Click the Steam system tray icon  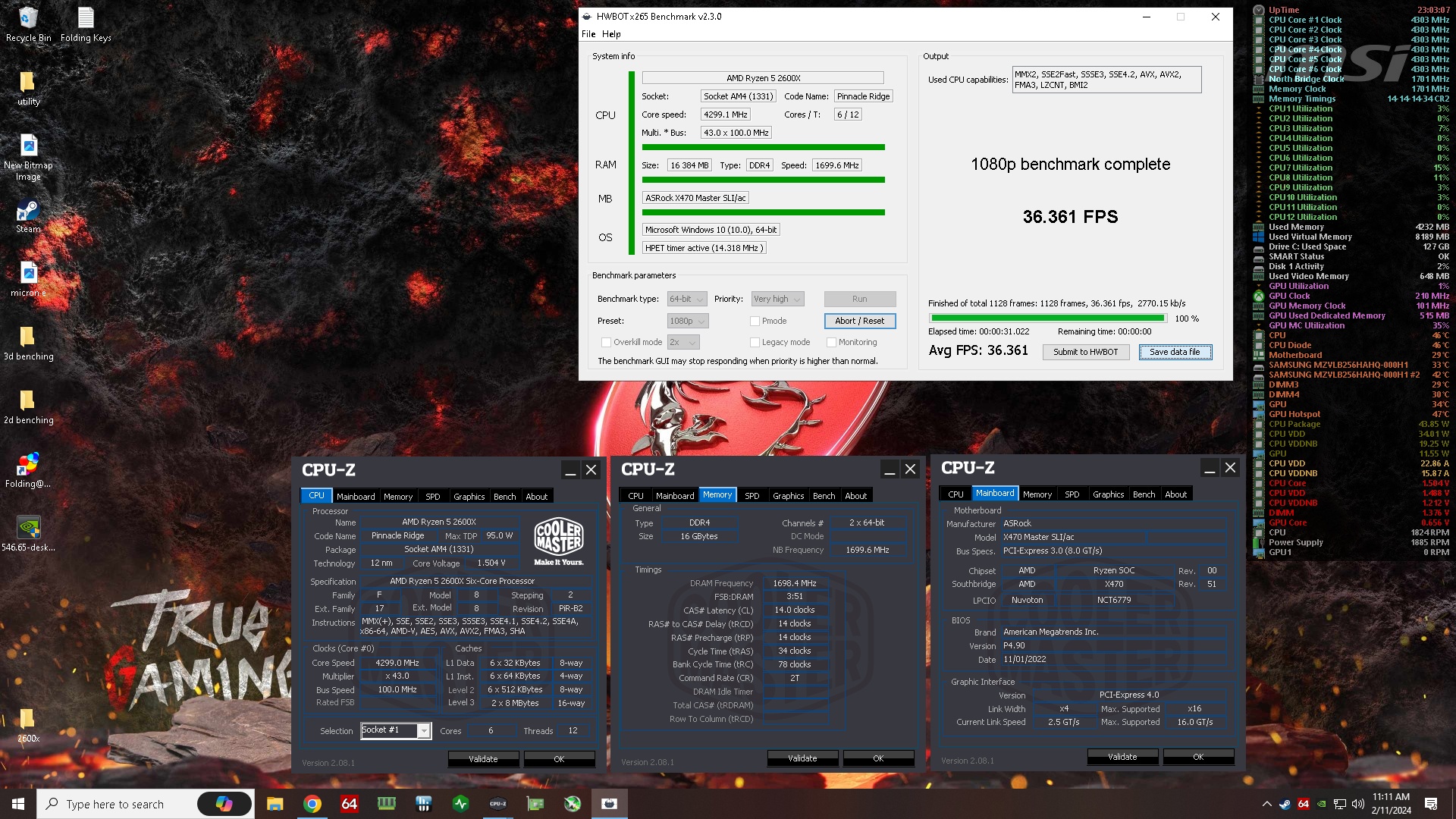point(1285,804)
